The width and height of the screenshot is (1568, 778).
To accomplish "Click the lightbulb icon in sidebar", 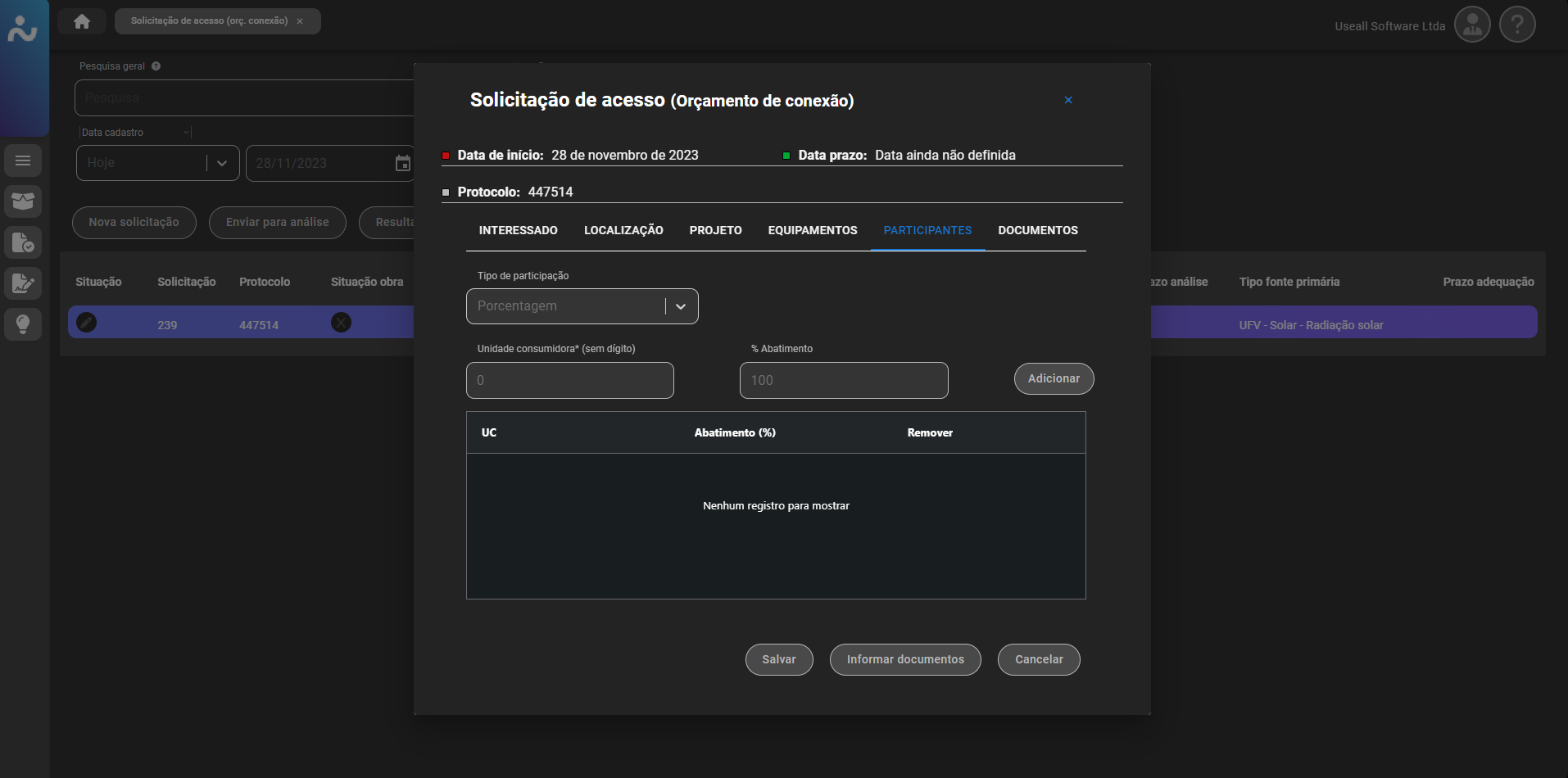I will pos(23,324).
